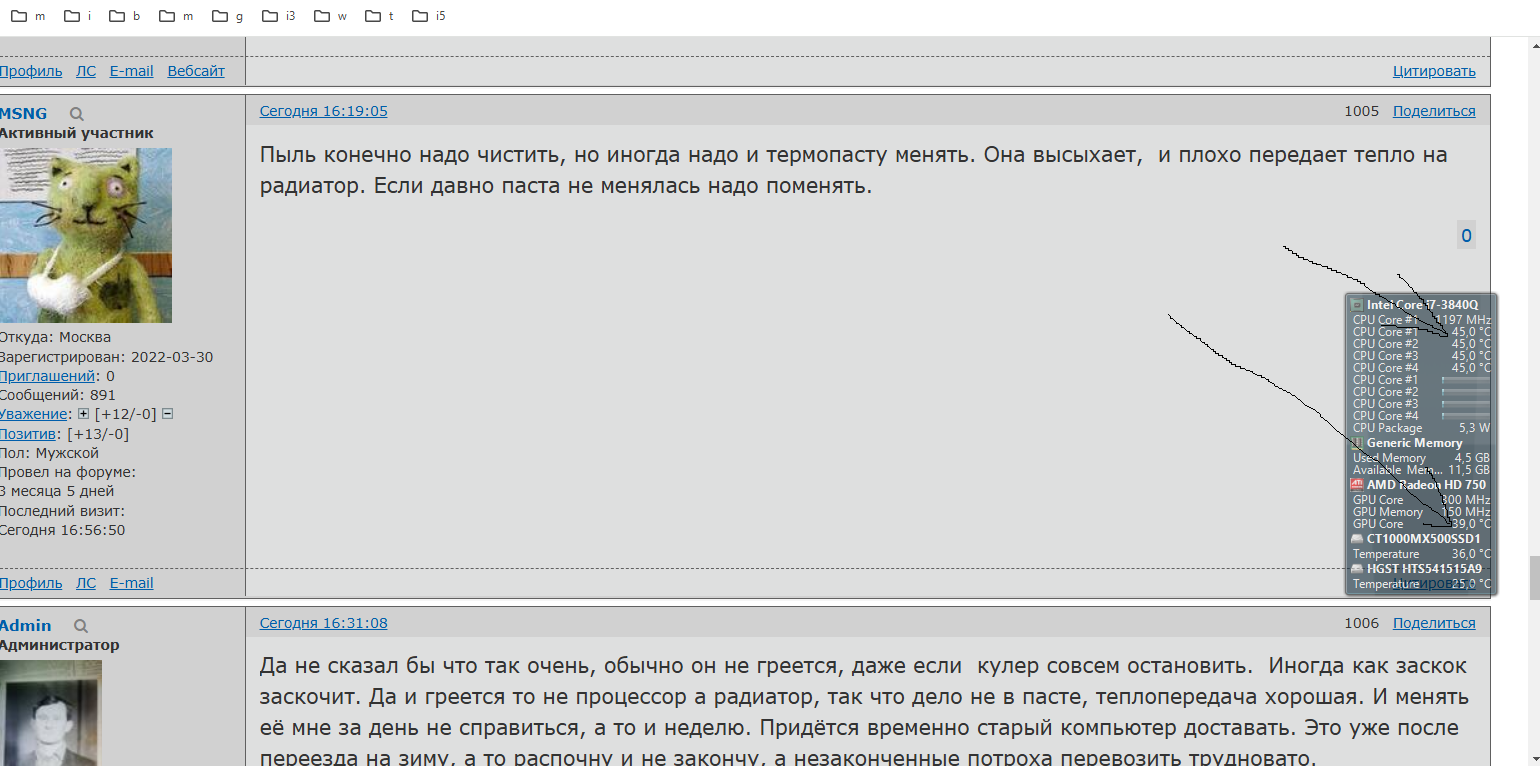The width and height of the screenshot is (1540, 766).
Task: Click "GPU Memory 150 MHz" row
Action: click(1421, 512)
